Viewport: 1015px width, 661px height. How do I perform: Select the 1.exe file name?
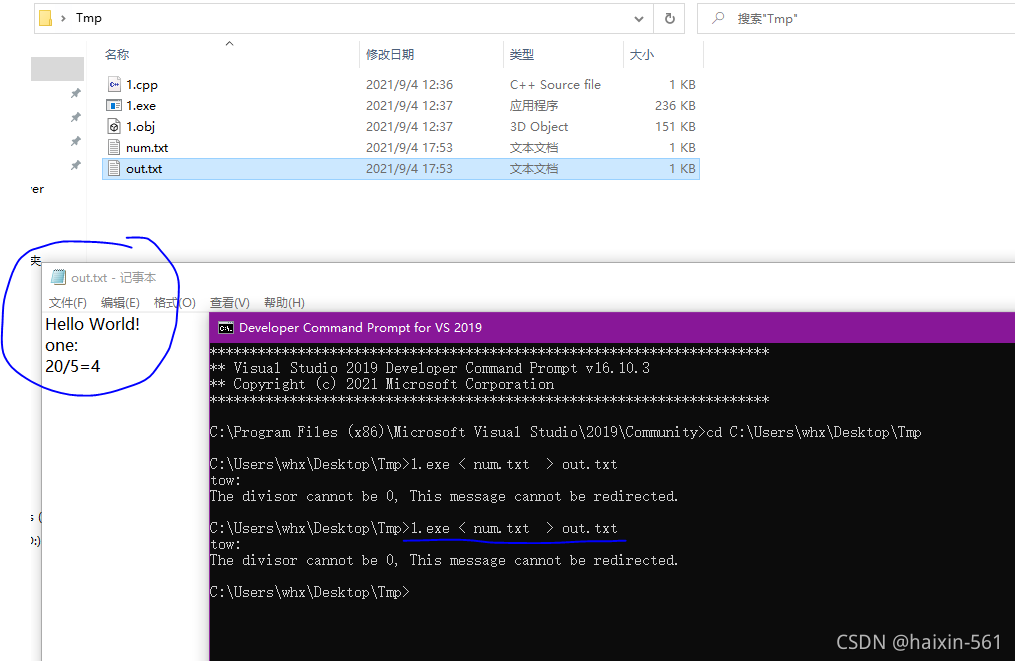click(140, 106)
